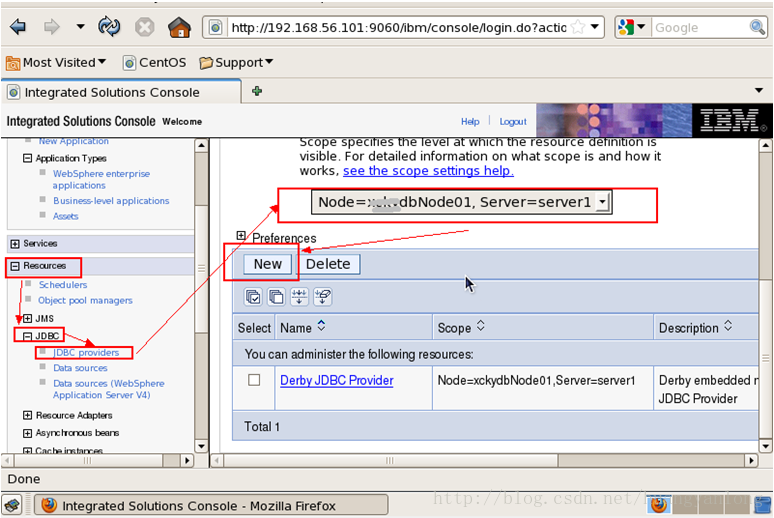Click the Google search input box
This screenshot has width=774, height=518.
pos(700,28)
